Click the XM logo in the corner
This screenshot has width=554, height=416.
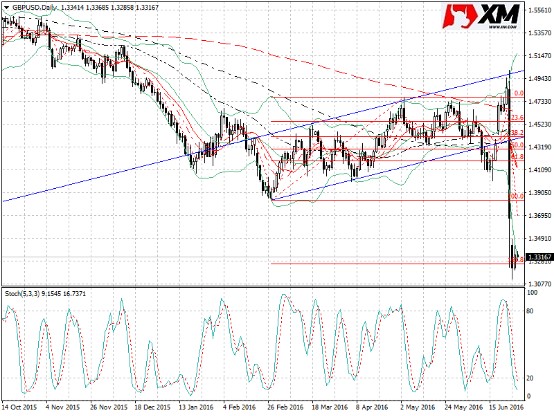coord(482,16)
